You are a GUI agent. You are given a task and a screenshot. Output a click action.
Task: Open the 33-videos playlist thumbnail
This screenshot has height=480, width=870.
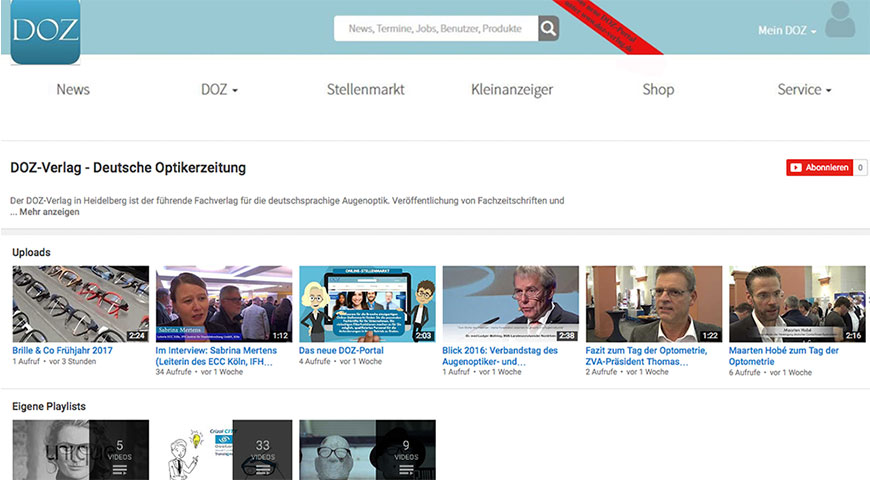point(224,449)
